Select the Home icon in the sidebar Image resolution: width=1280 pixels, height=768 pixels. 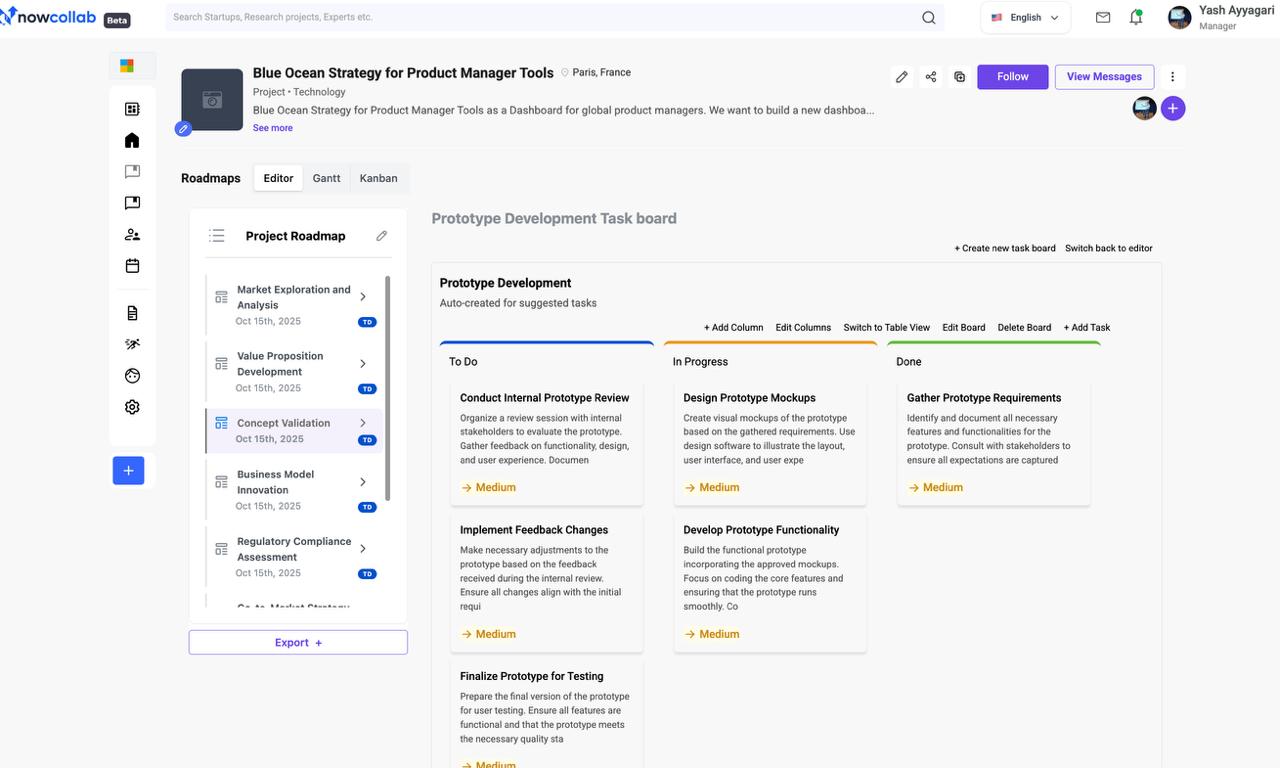pyautogui.click(x=131, y=140)
